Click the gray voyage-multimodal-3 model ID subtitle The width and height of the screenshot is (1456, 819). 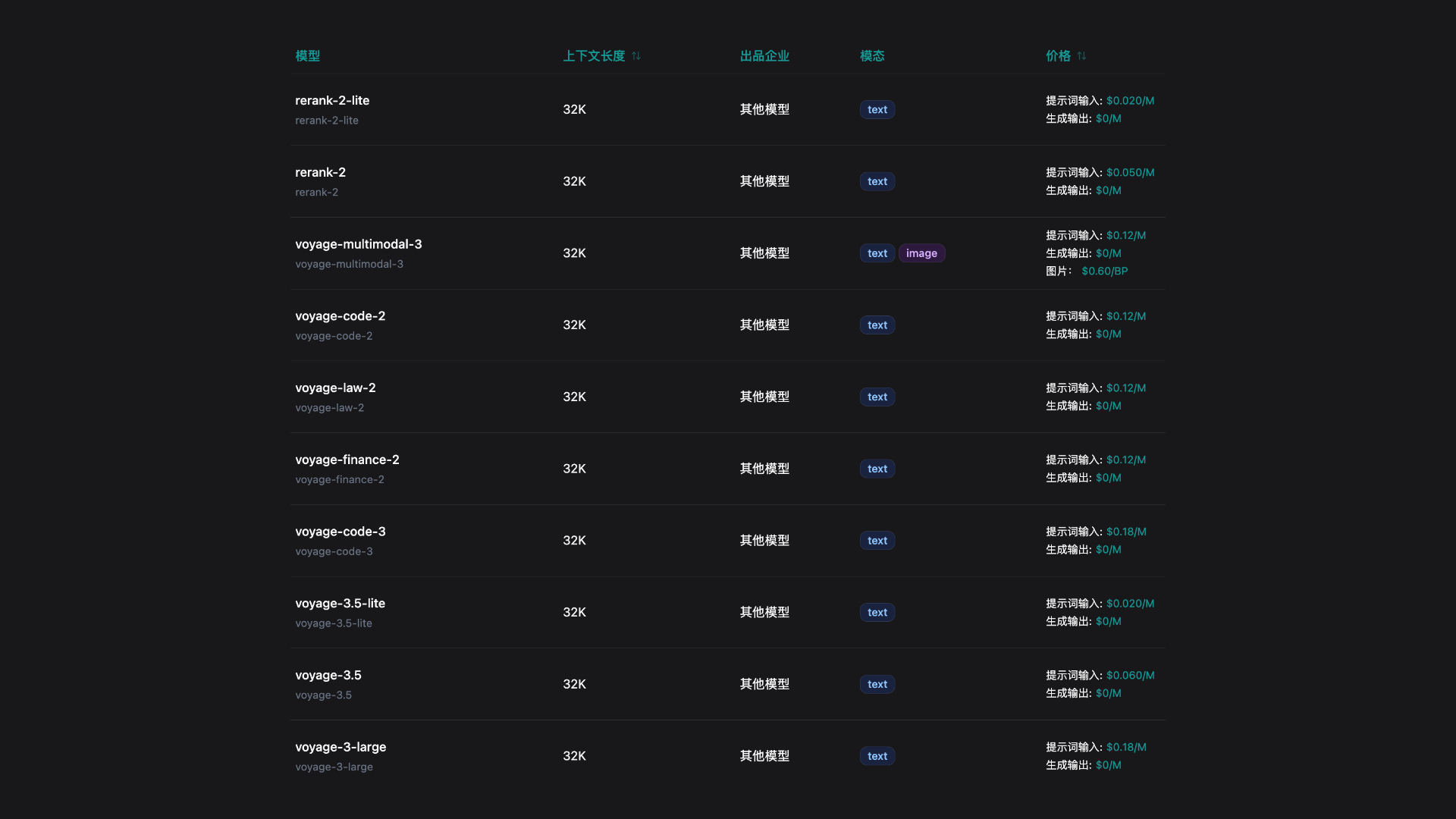[x=349, y=264]
